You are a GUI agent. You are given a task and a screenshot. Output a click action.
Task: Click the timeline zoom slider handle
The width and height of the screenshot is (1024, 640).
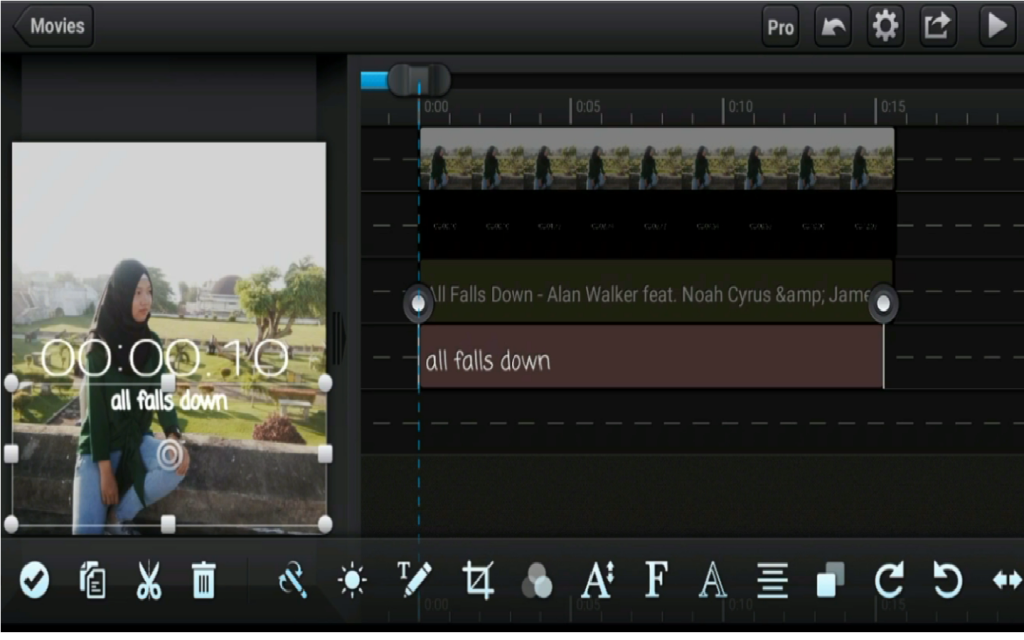coord(419,80)
